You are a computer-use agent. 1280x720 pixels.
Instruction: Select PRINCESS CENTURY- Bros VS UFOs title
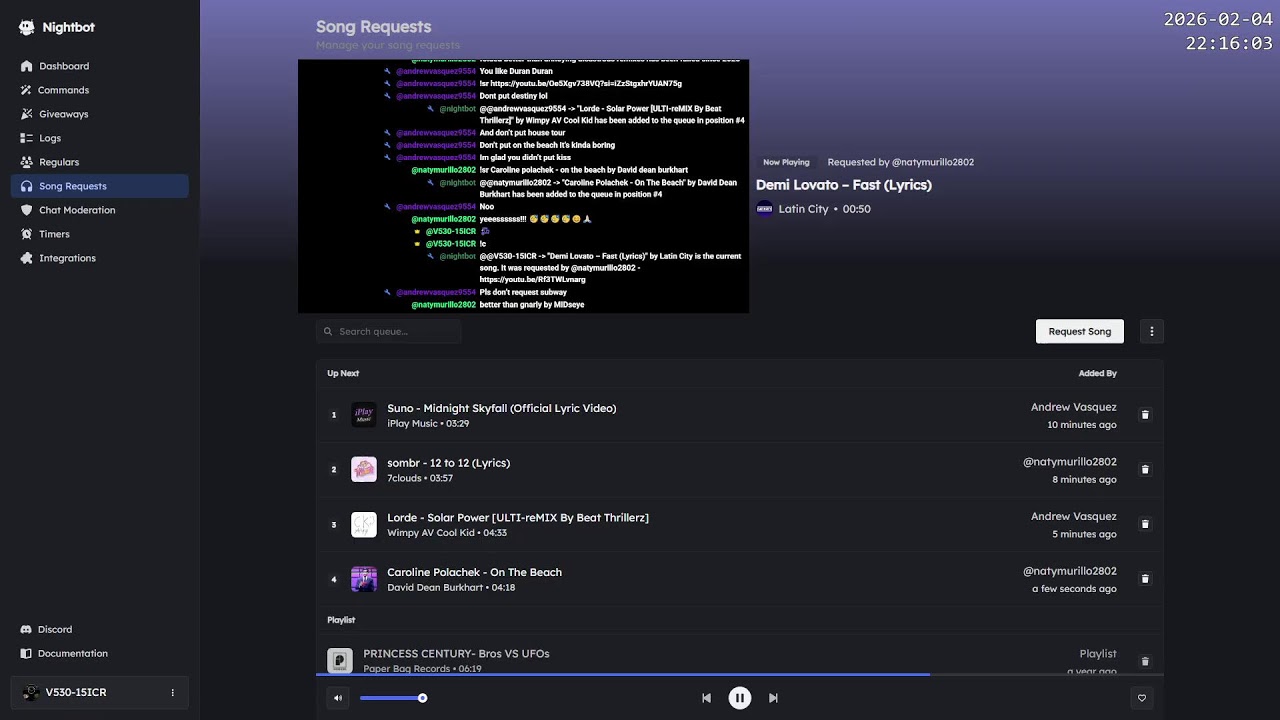pyautogui.click(x=456, y=654)
